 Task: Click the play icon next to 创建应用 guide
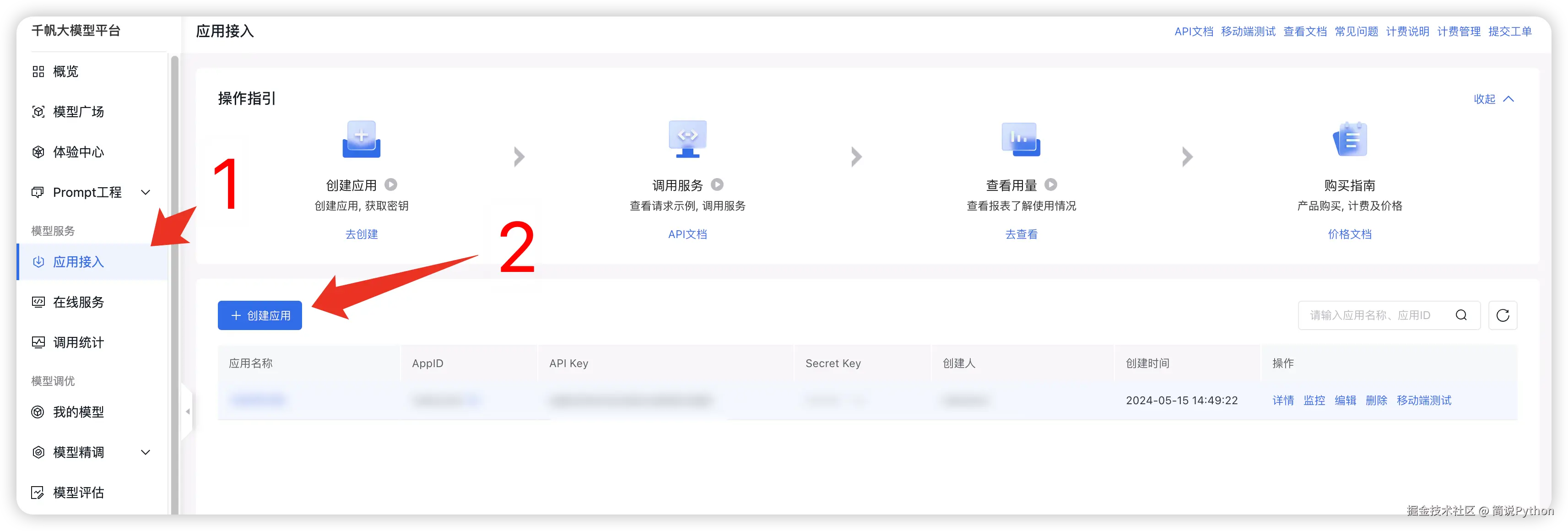[391, 184]
